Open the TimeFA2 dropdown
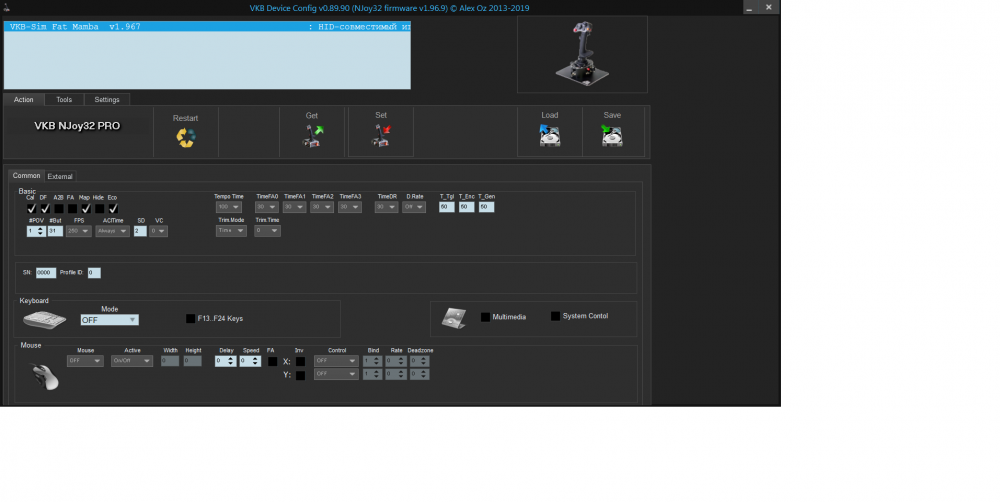The width and height of the screenshot is (1000, 502). [322, 207]
